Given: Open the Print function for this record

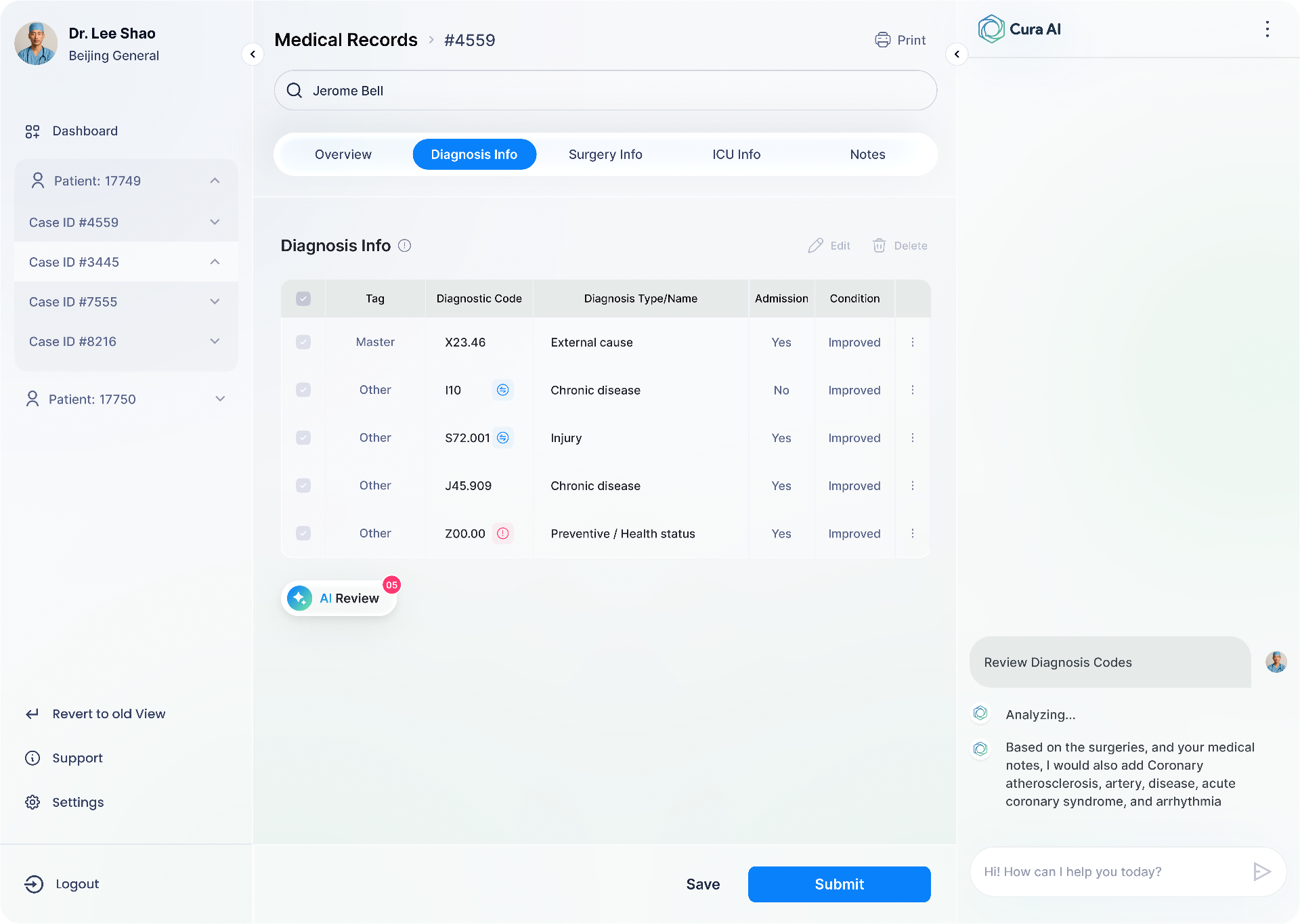Looking at the screenshot, I should [x=900, y=39].
